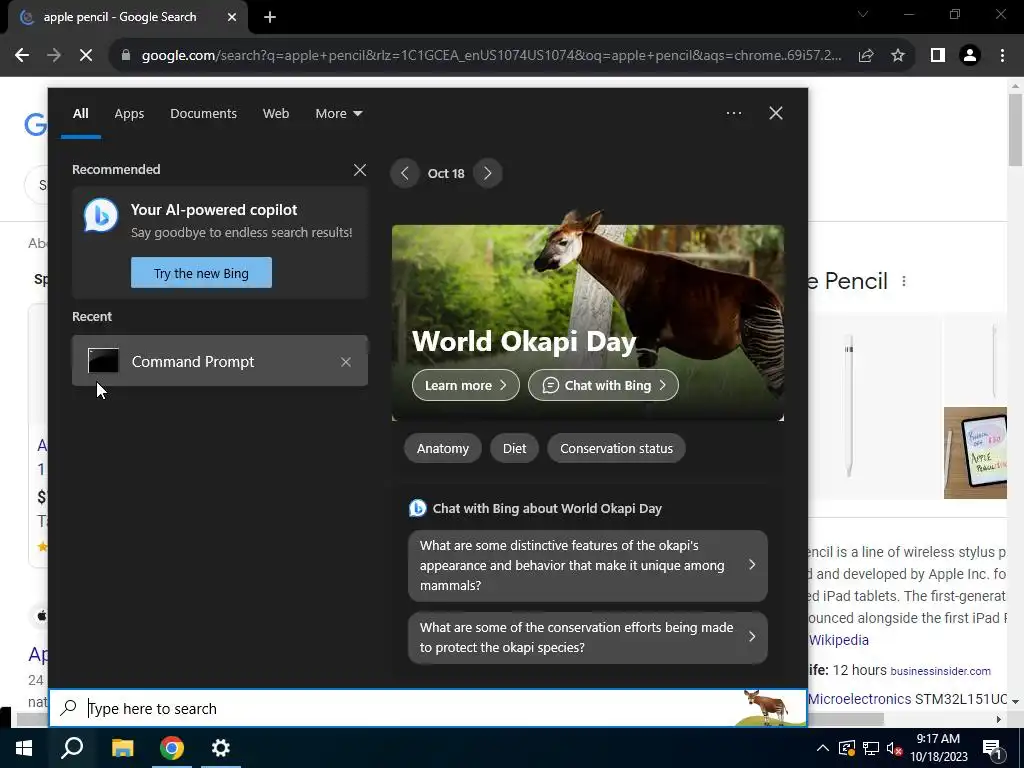
Task: Select the Anatomy chip
Action: 443,449
